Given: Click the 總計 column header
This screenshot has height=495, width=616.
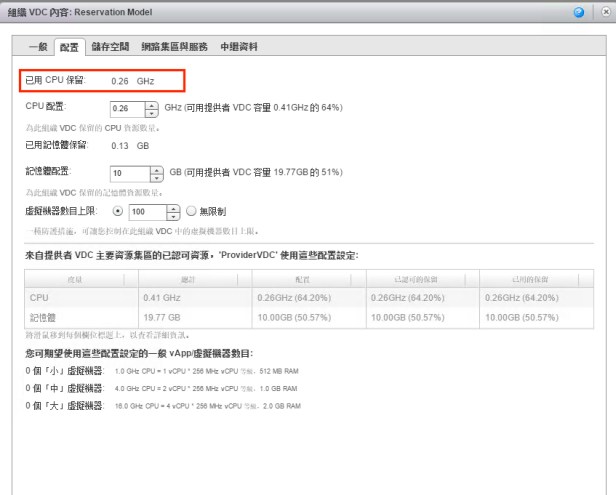Looking at the screenshot, I should (195, 279).
